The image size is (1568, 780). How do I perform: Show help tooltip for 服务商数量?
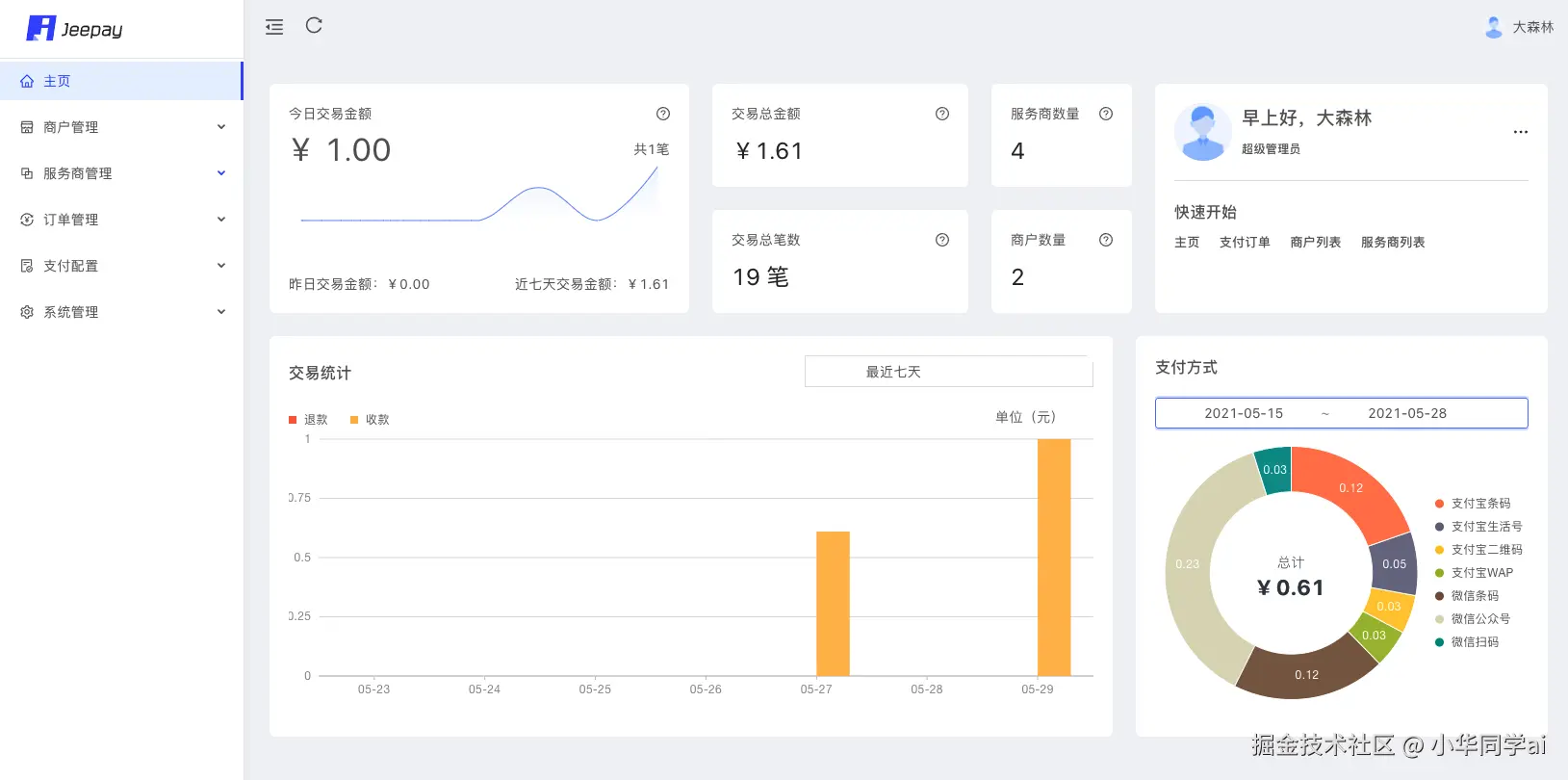pyautogui.click(x=1106, y=114)
